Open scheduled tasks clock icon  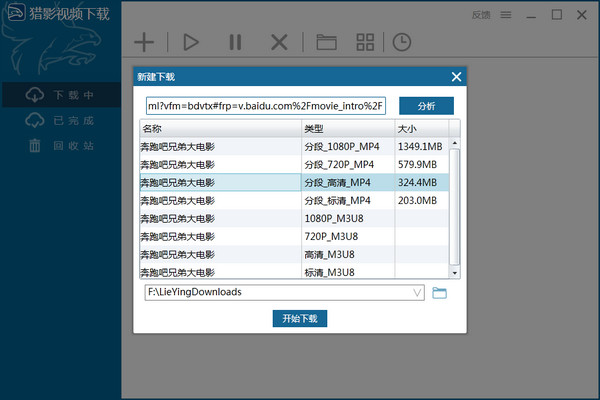401,42
